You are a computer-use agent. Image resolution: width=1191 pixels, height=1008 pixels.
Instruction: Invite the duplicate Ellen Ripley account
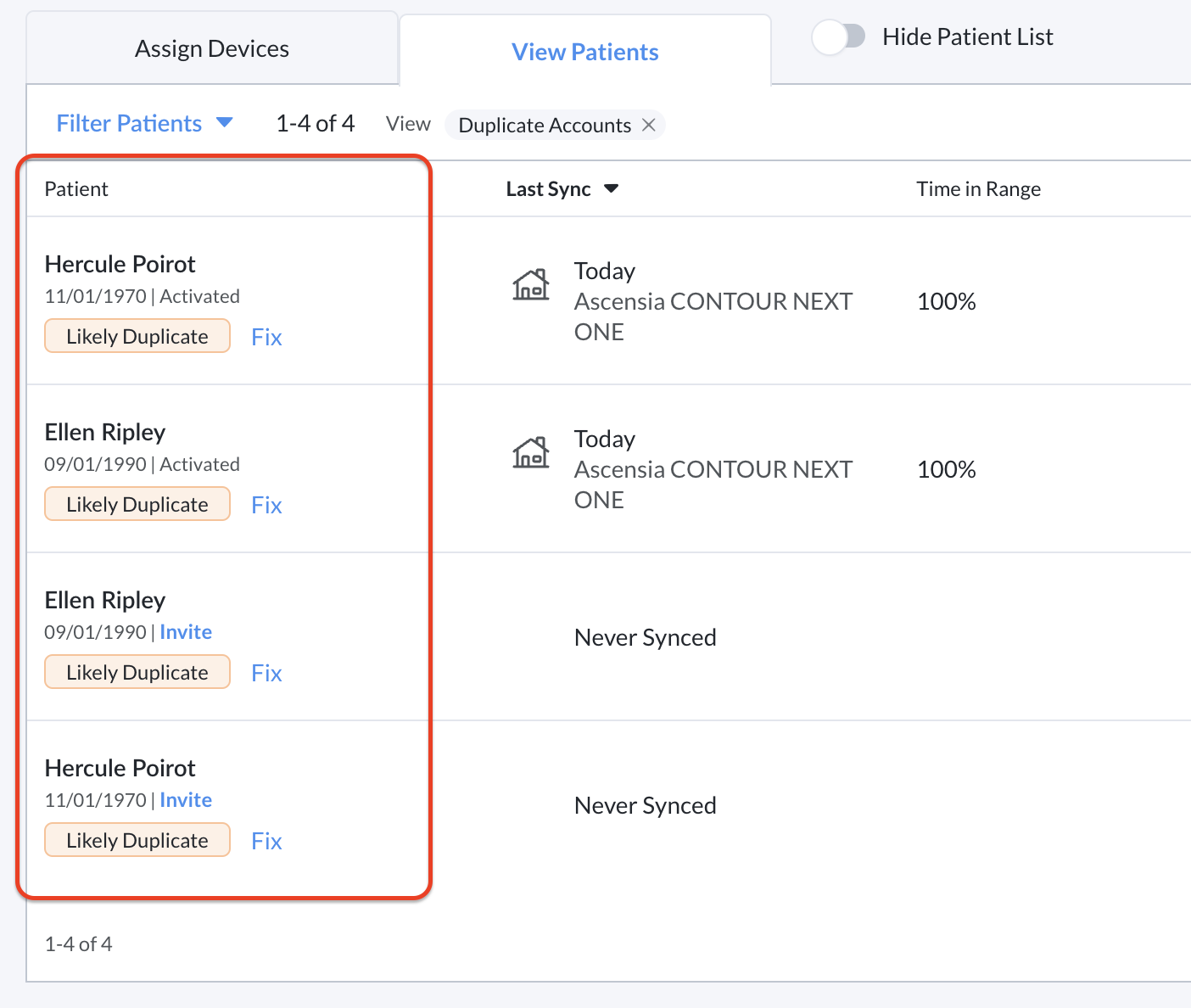tap(186, 631)
